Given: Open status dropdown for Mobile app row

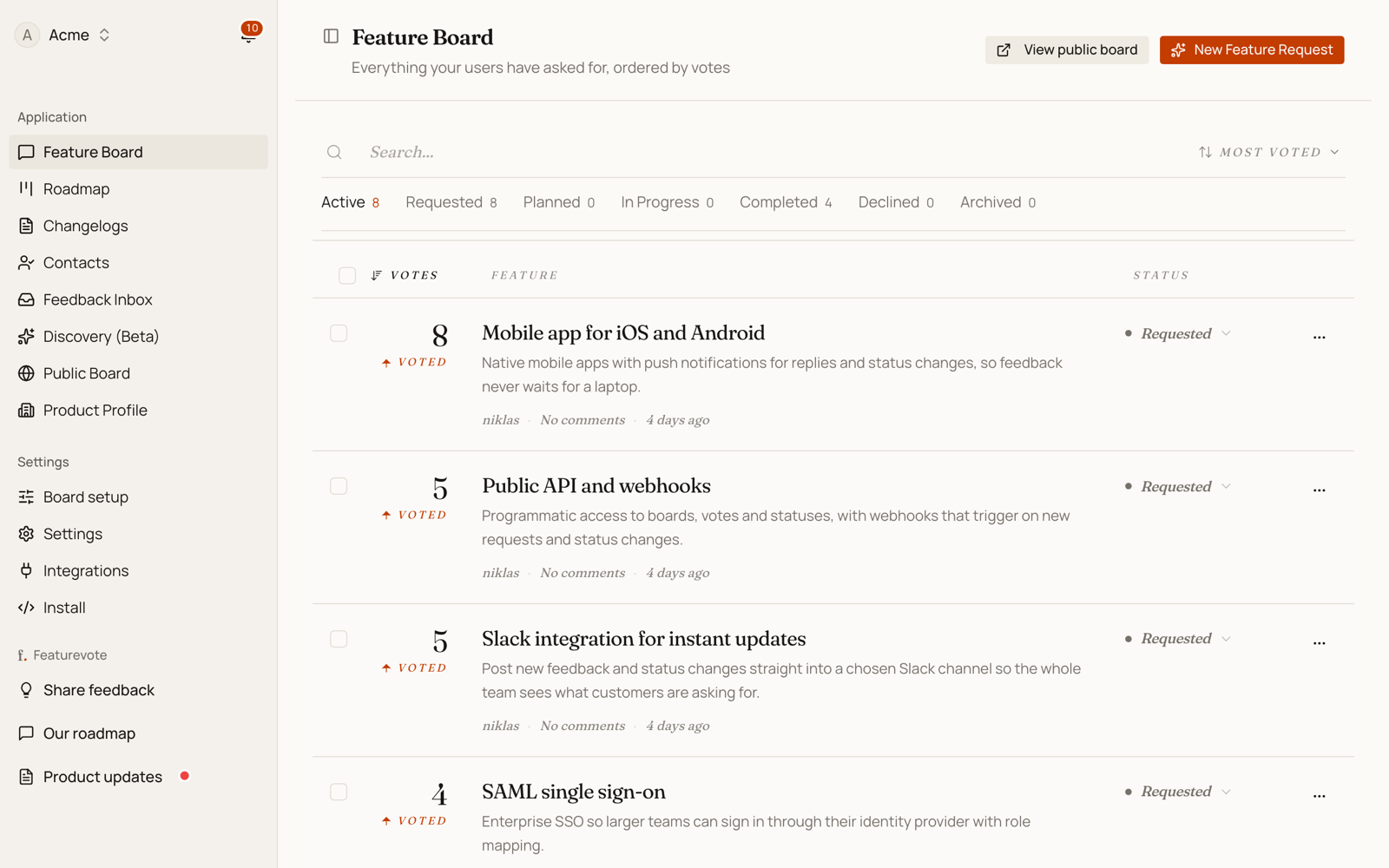Looking at the screenshot, I should click(x=1178, y=333).
